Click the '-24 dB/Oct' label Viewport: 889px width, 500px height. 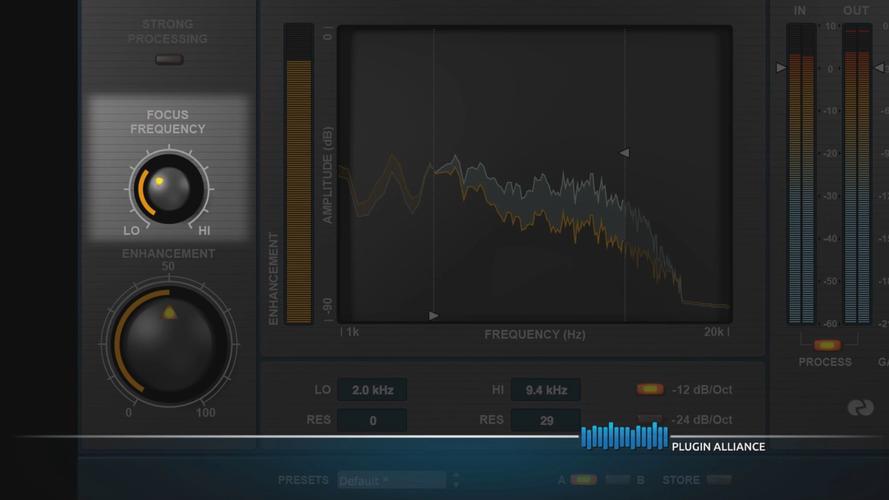[702, 420]
